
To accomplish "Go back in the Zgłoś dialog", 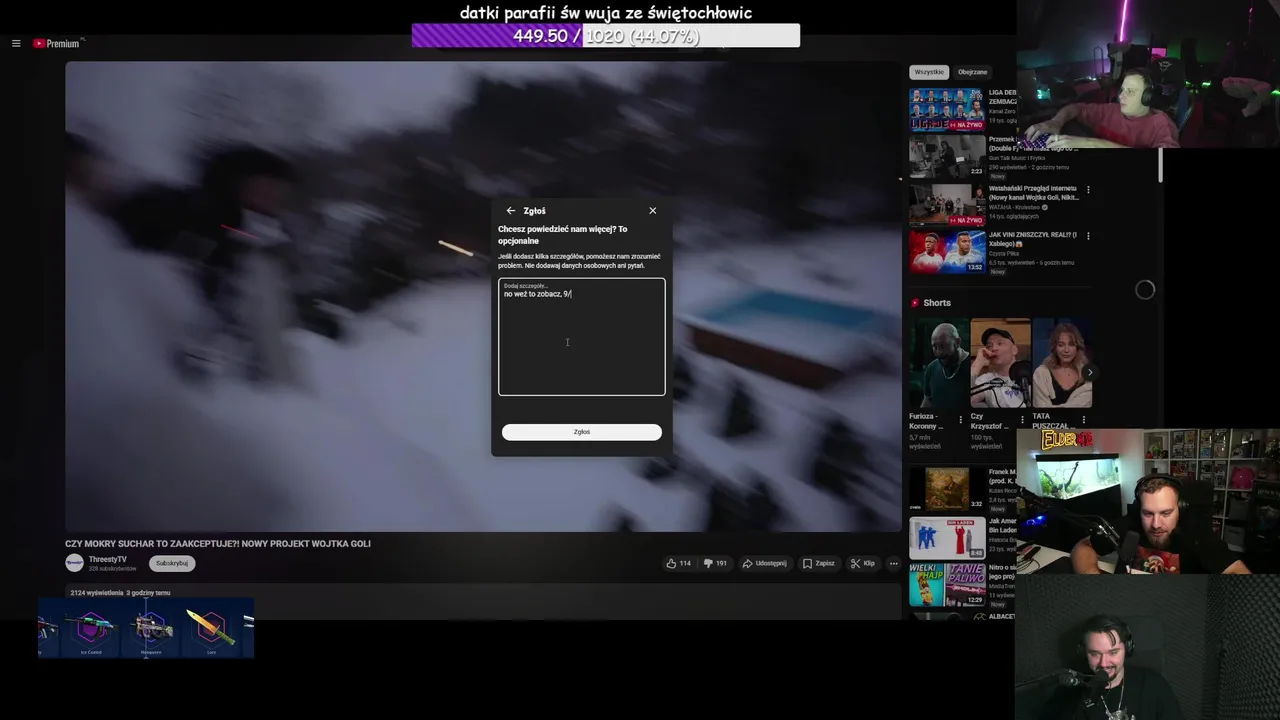I will (x=511, y=211).
